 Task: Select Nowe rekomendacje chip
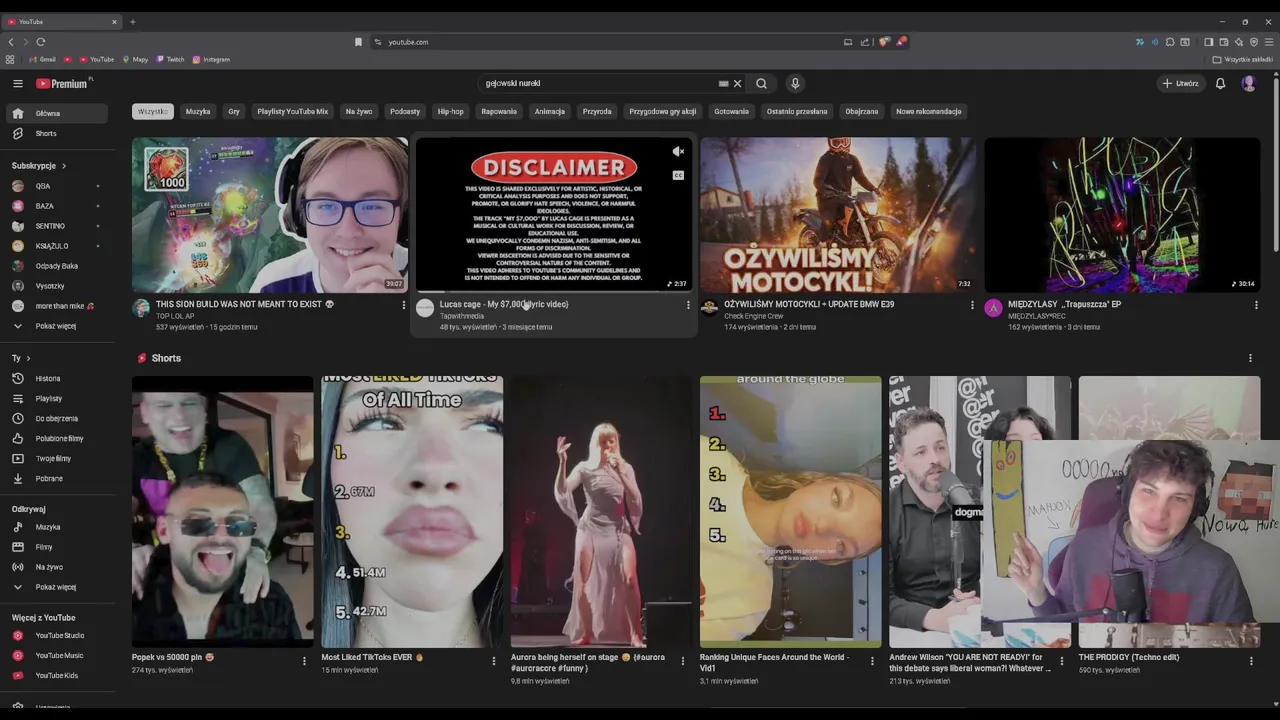coord(929,111)
